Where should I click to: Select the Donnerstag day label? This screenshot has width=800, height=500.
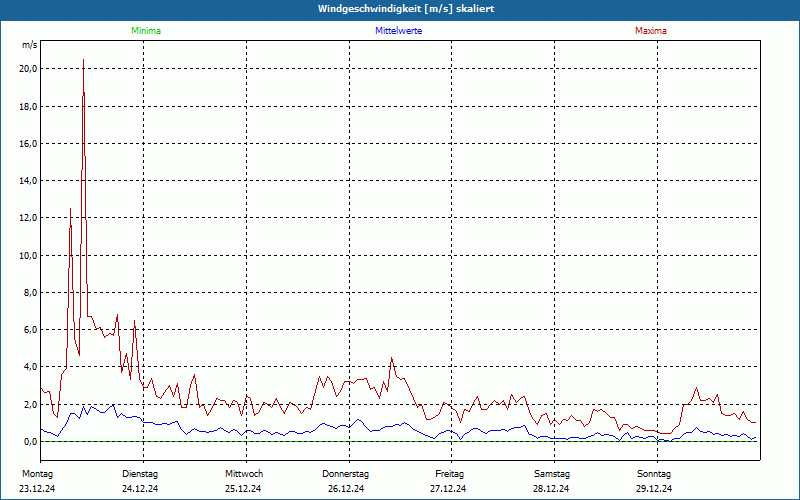pyautogui.click(x=346, y=473)
